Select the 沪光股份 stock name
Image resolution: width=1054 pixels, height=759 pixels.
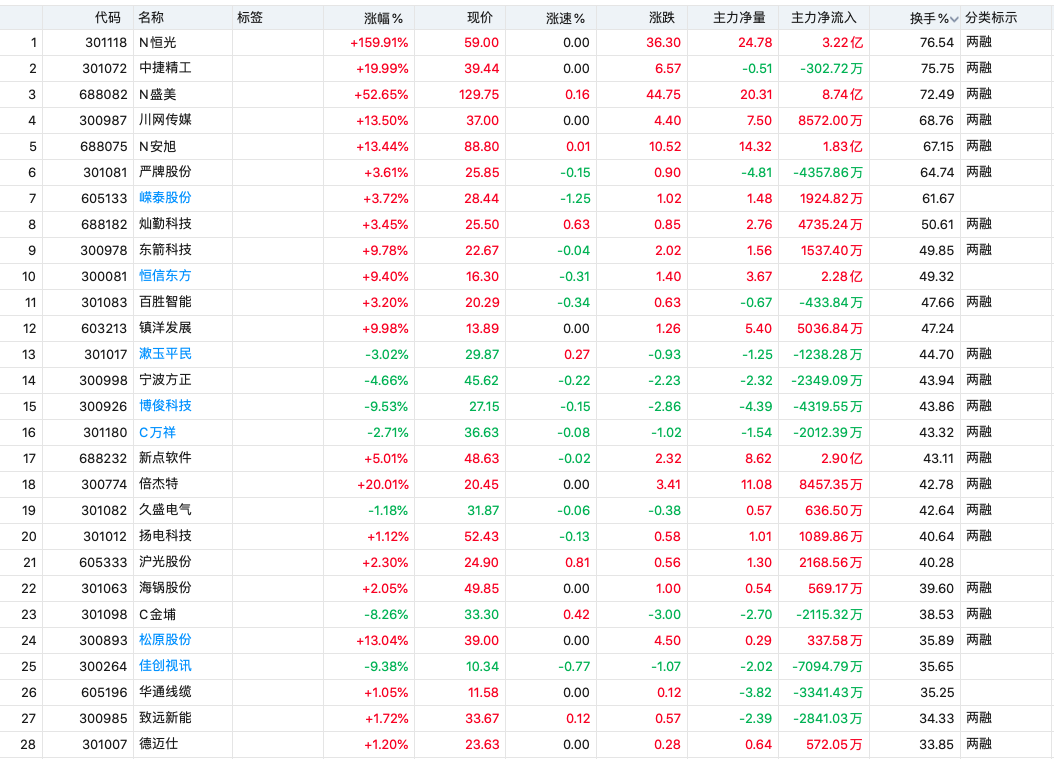click(x=165, y=561)
